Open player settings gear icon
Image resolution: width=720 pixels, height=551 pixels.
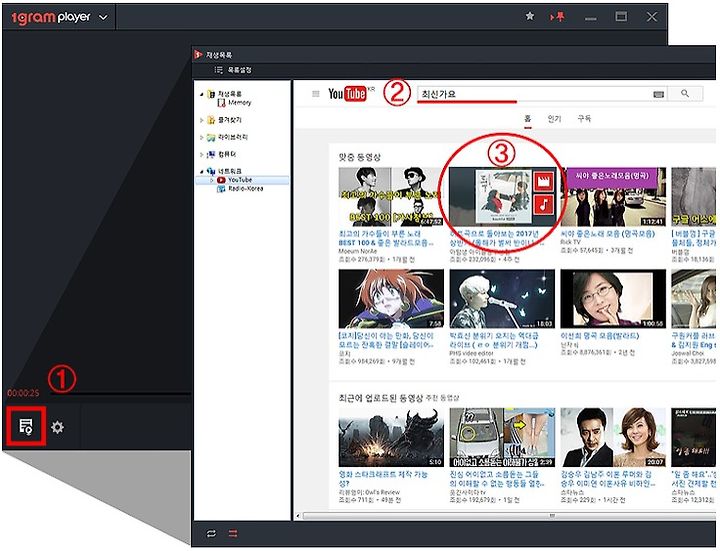57,427
